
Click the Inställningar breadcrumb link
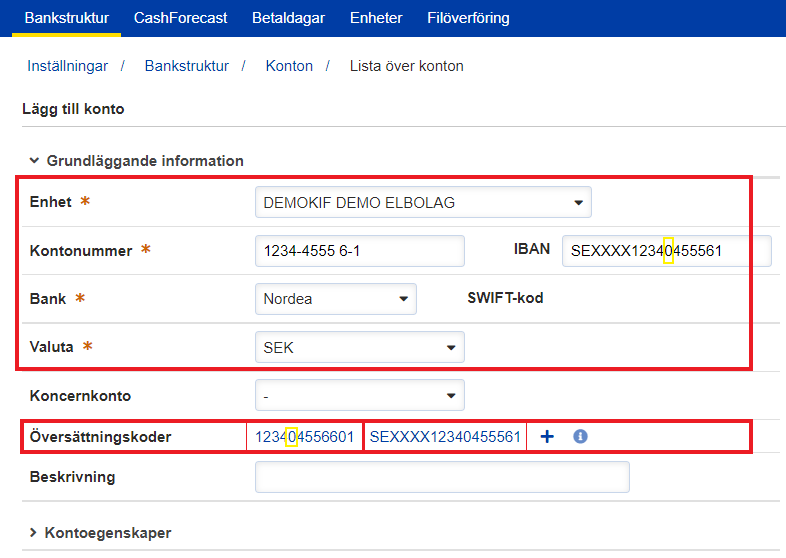tap(67, 66)
